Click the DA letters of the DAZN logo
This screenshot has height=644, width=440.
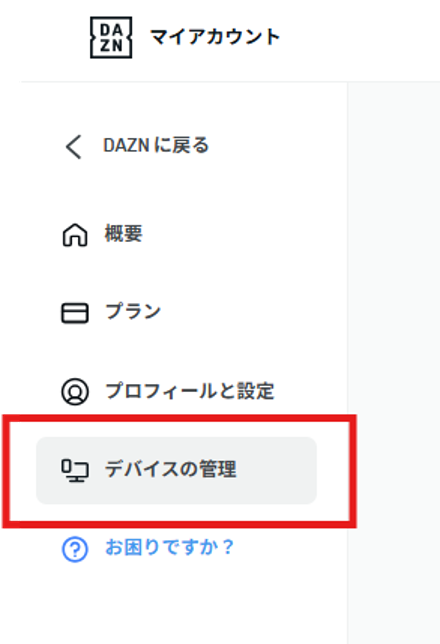pos(111,30)
